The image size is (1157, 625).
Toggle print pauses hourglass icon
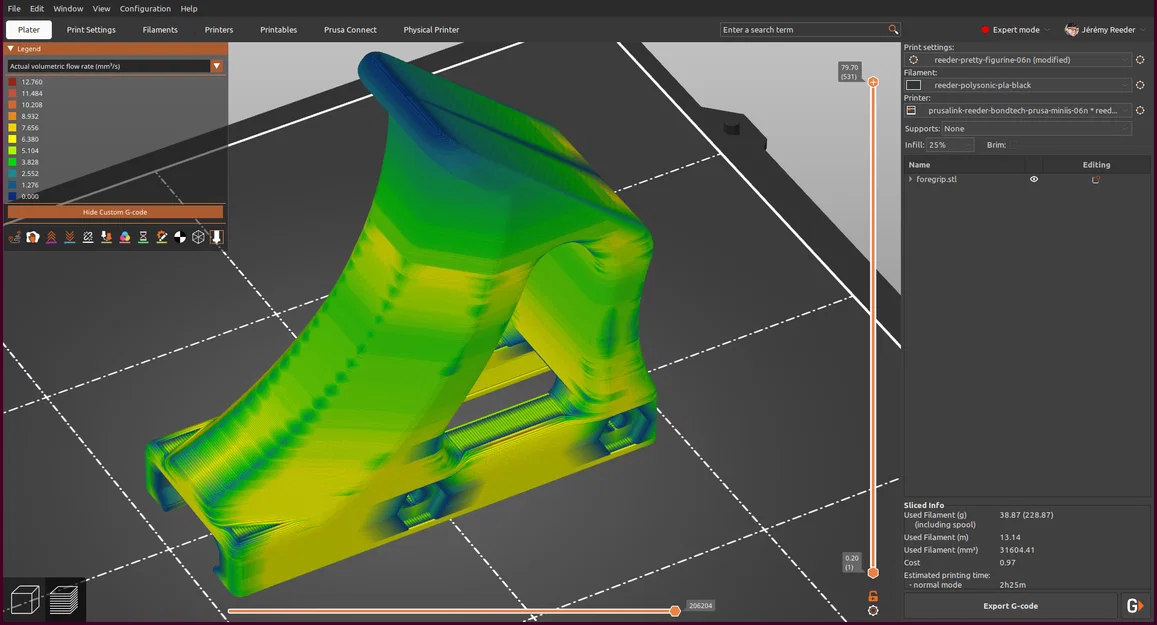(143, 237)
